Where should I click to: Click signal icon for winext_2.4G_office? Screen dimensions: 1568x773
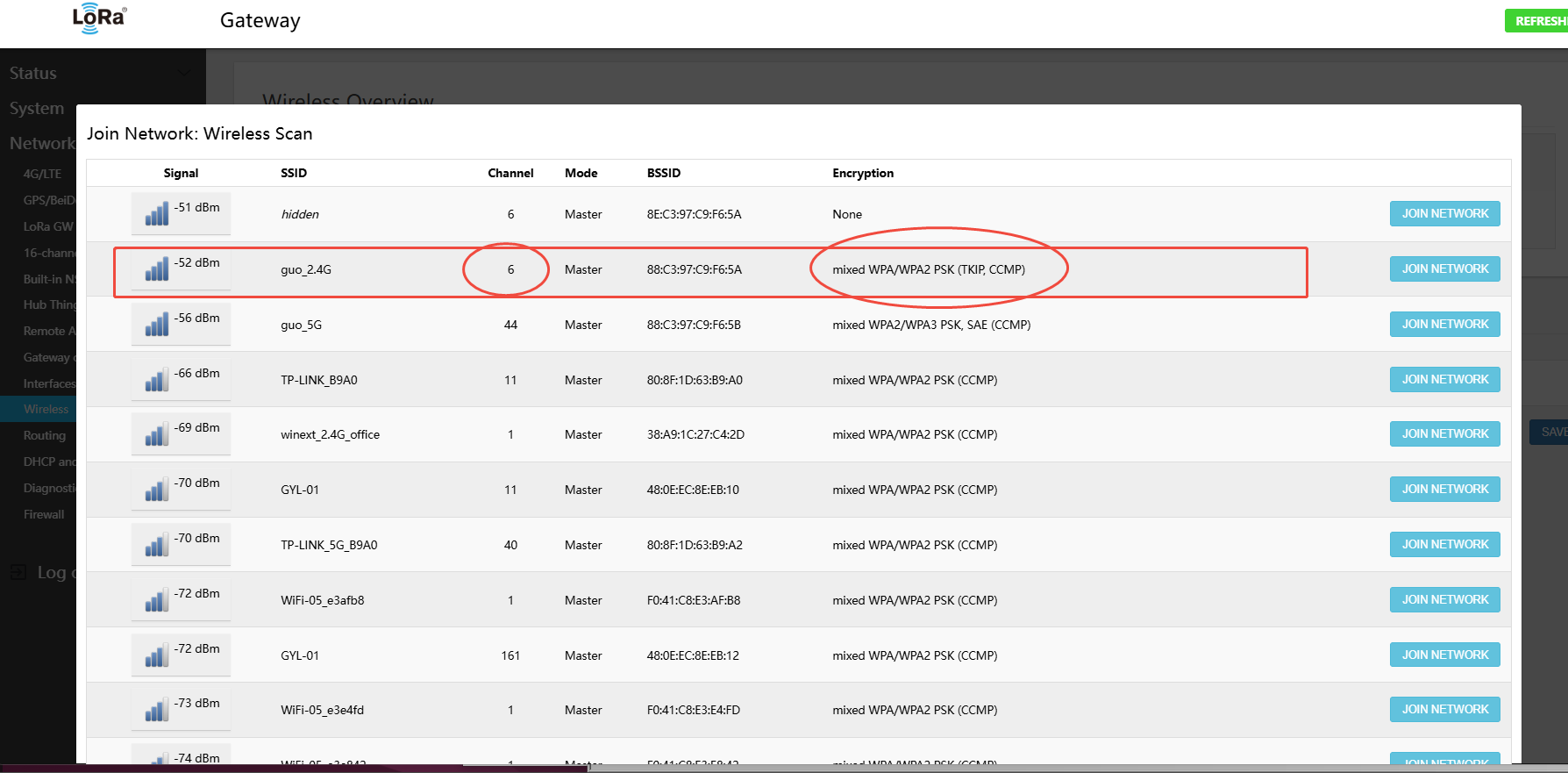157,434
